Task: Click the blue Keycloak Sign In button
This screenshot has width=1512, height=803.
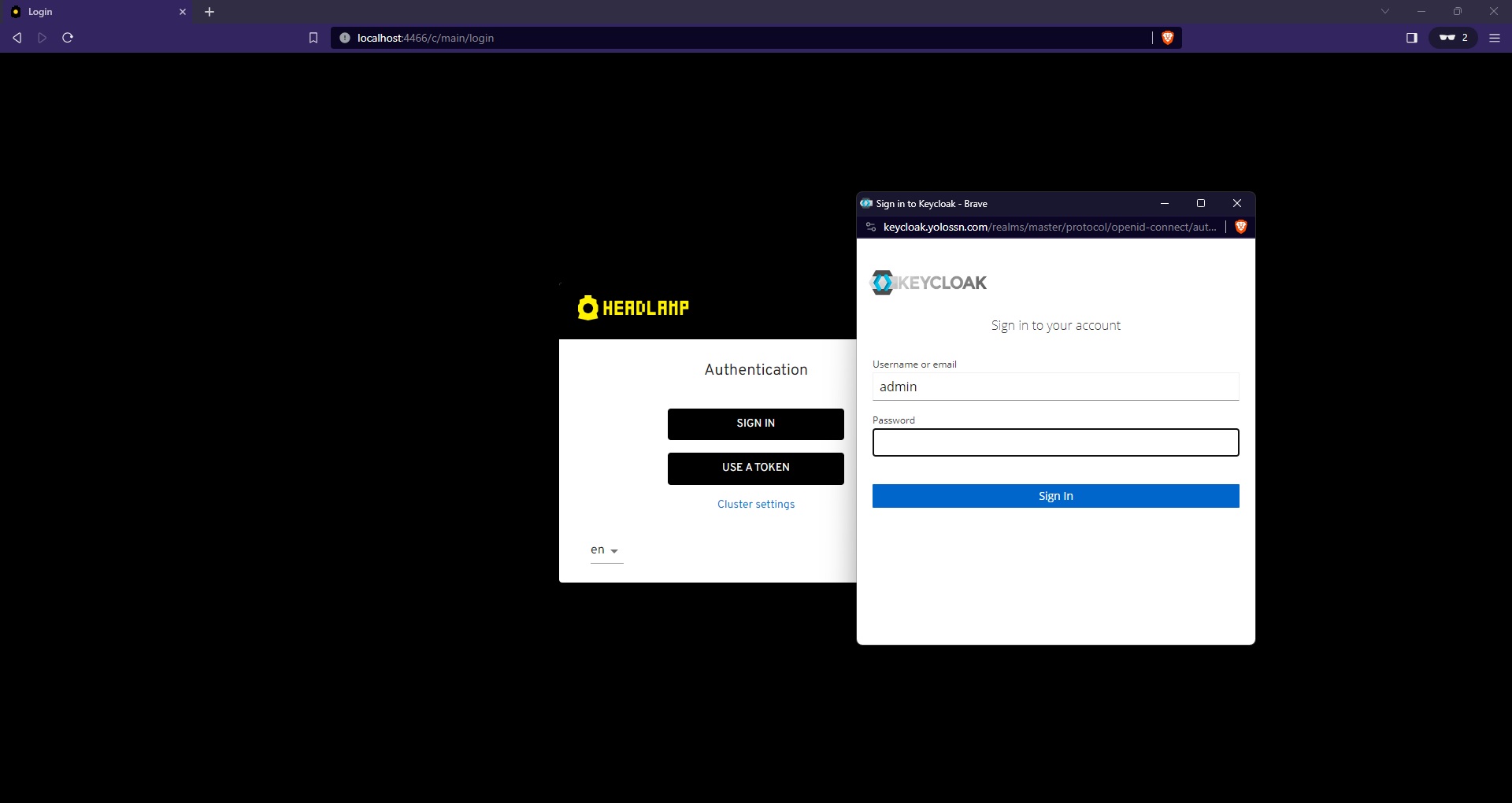Action: tap(1055, 496)
